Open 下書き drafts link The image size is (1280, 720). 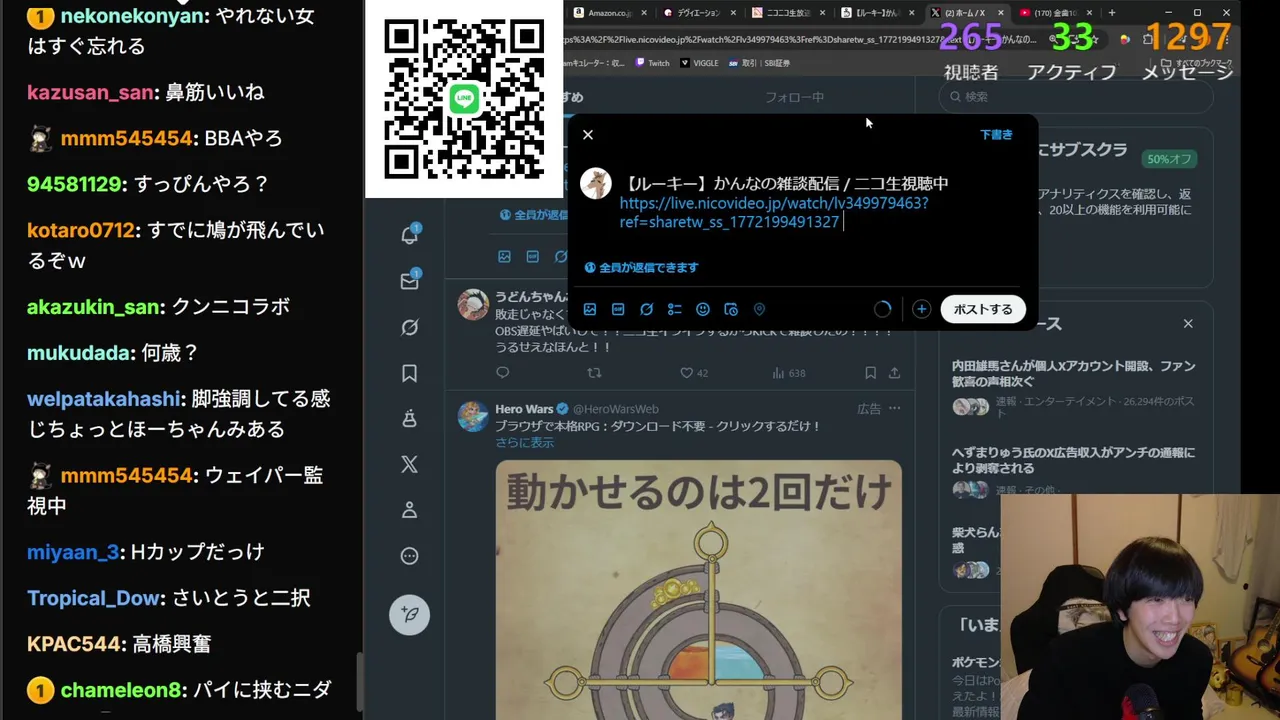pos(996,134)
